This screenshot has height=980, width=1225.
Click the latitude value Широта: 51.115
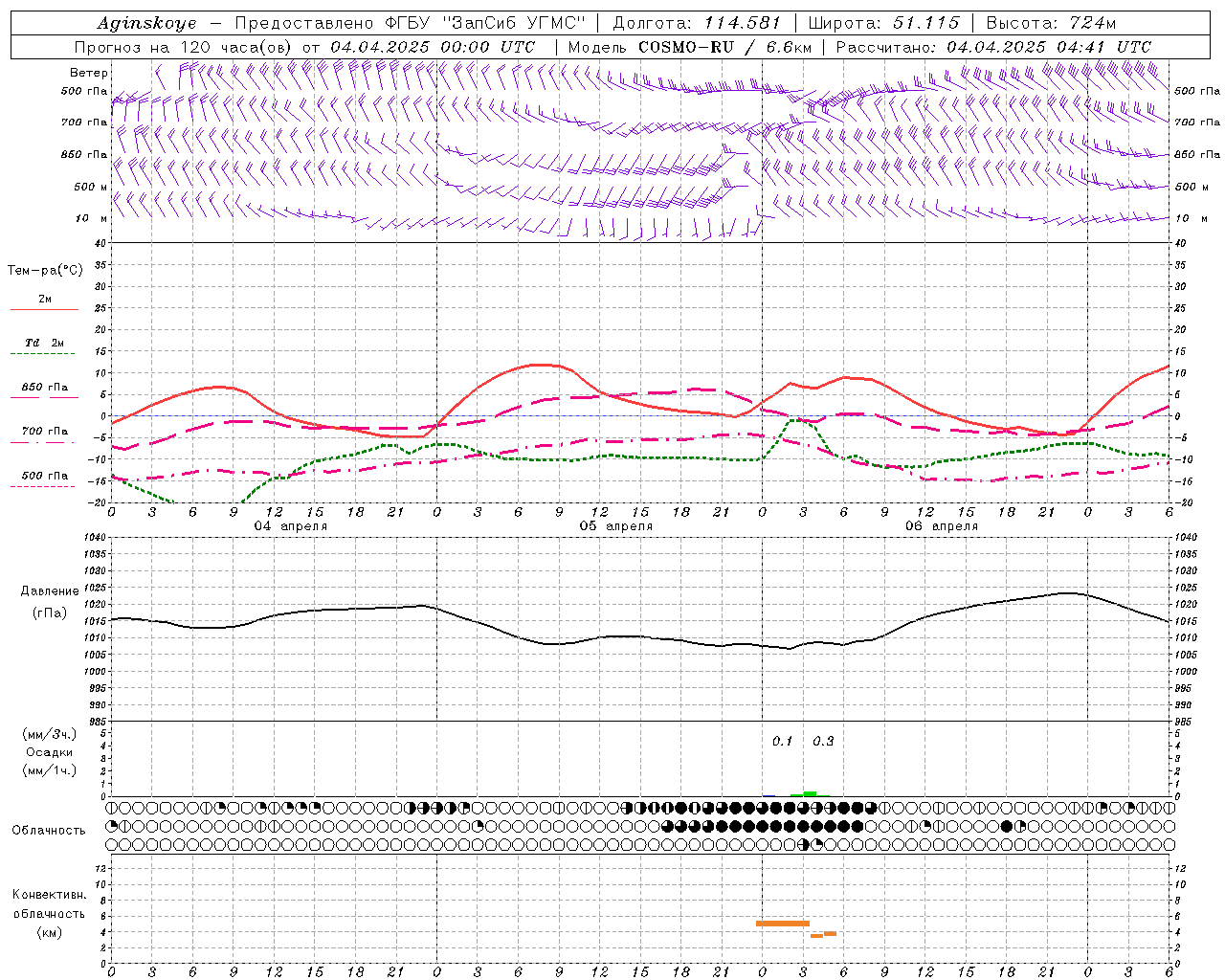point(883,23)
